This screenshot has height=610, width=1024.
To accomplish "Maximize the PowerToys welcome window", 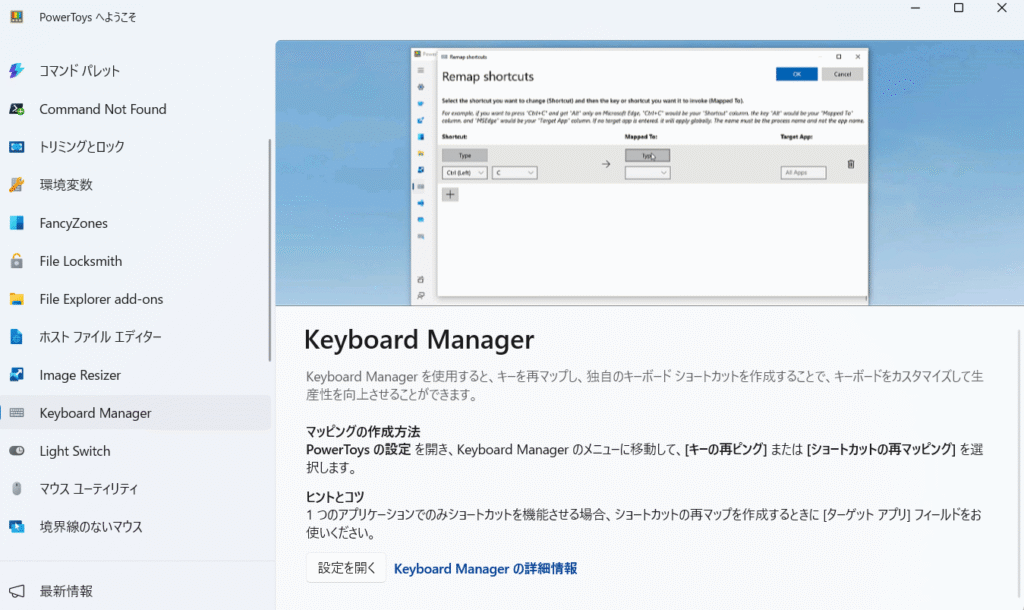I will tap(958, 8).
